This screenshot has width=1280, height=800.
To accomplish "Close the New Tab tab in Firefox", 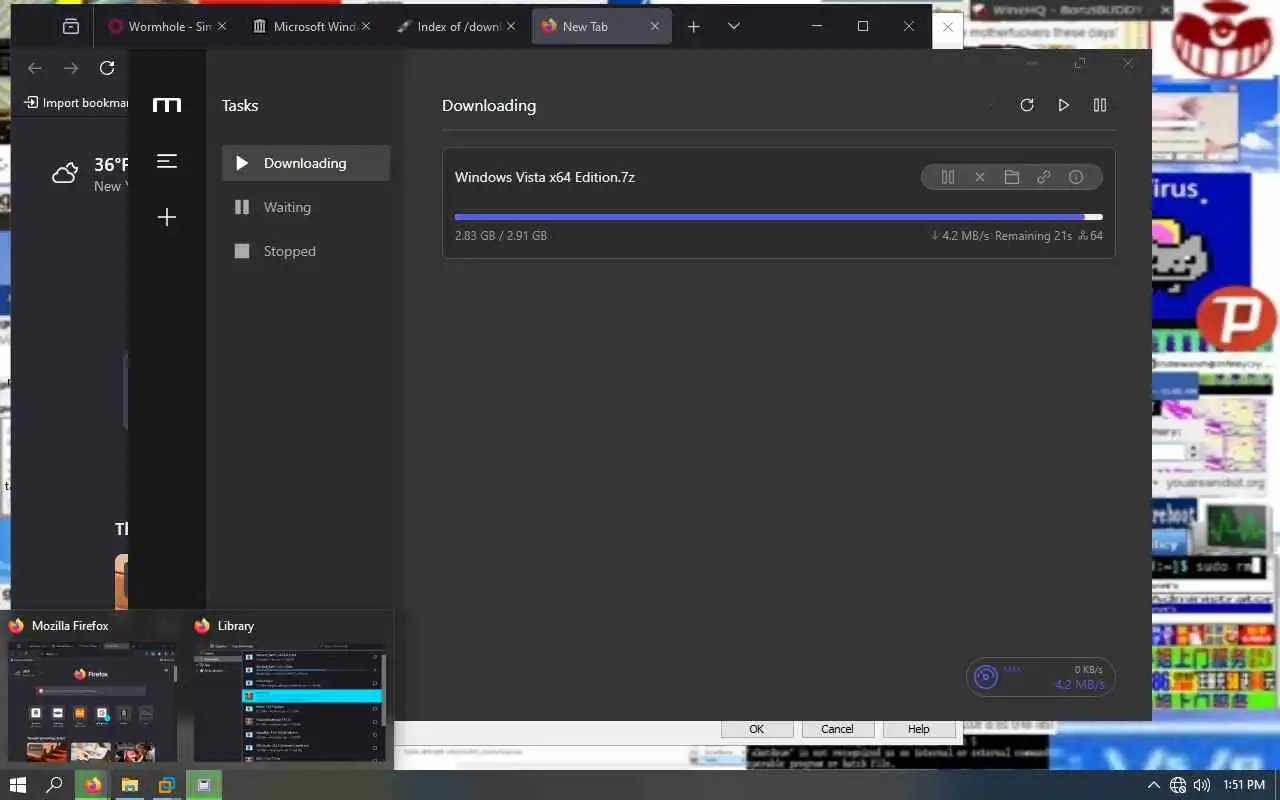I will pos(655,26).
